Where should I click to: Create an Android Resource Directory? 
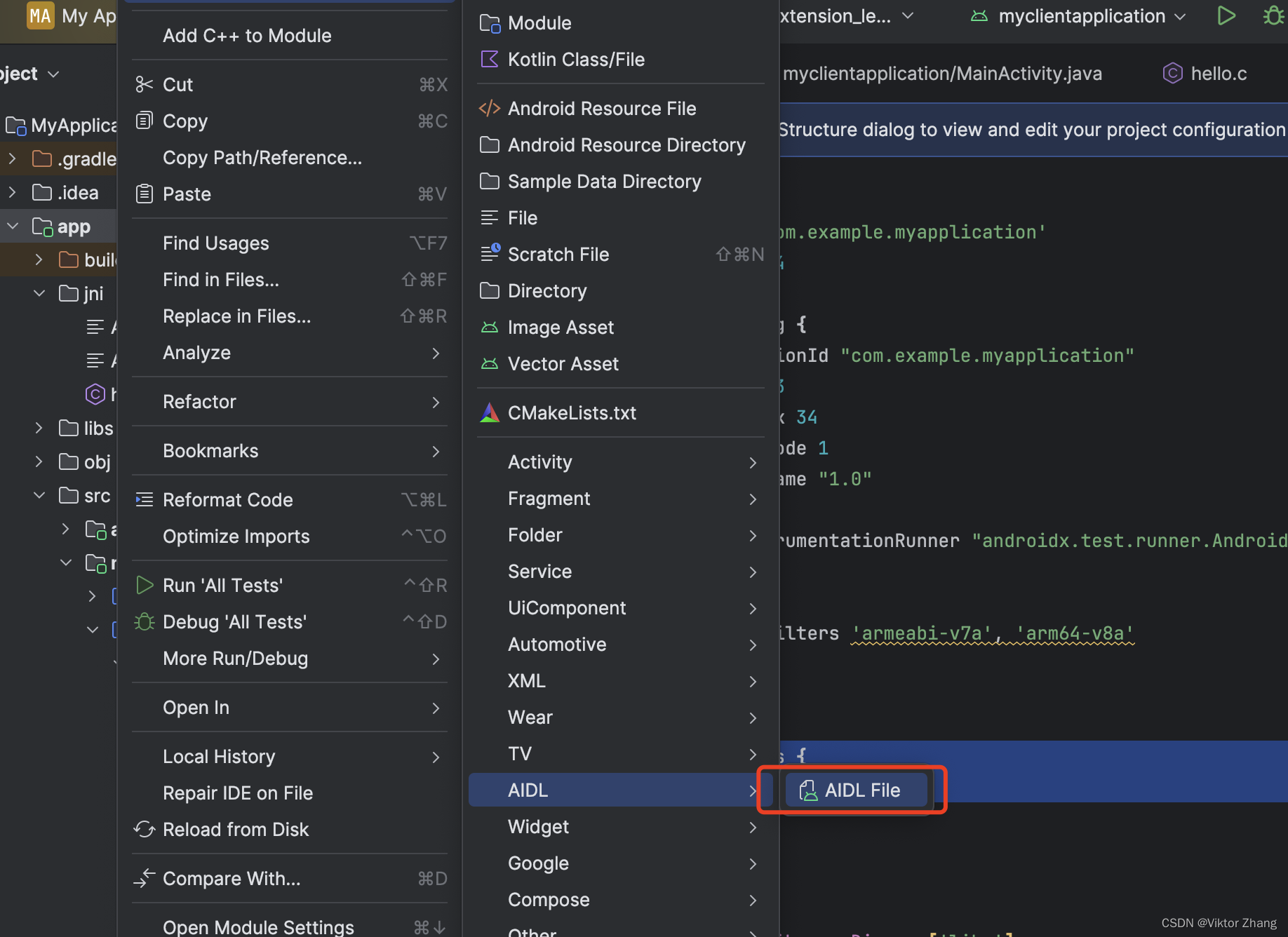(626, 144)
